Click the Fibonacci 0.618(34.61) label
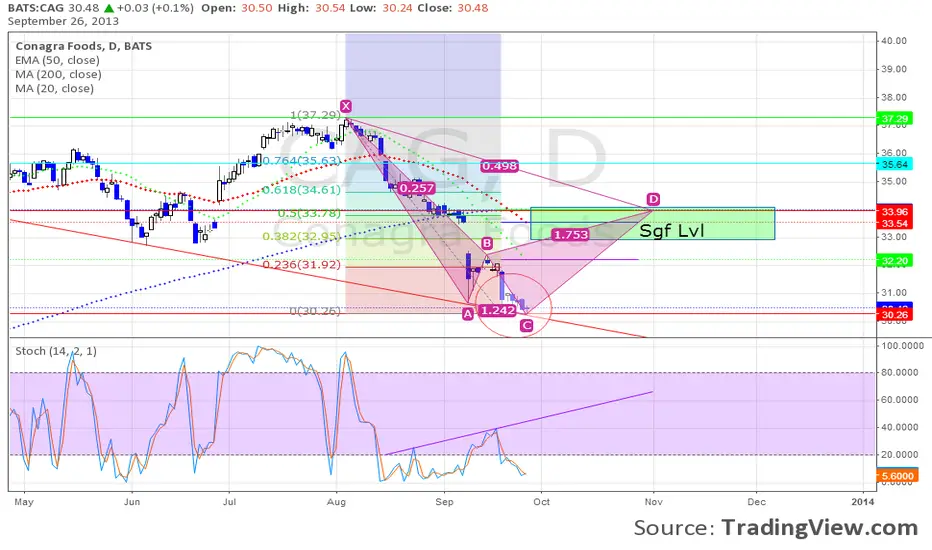Image resolution: width=932 pixels, height=550 pixels. (302, 190)
